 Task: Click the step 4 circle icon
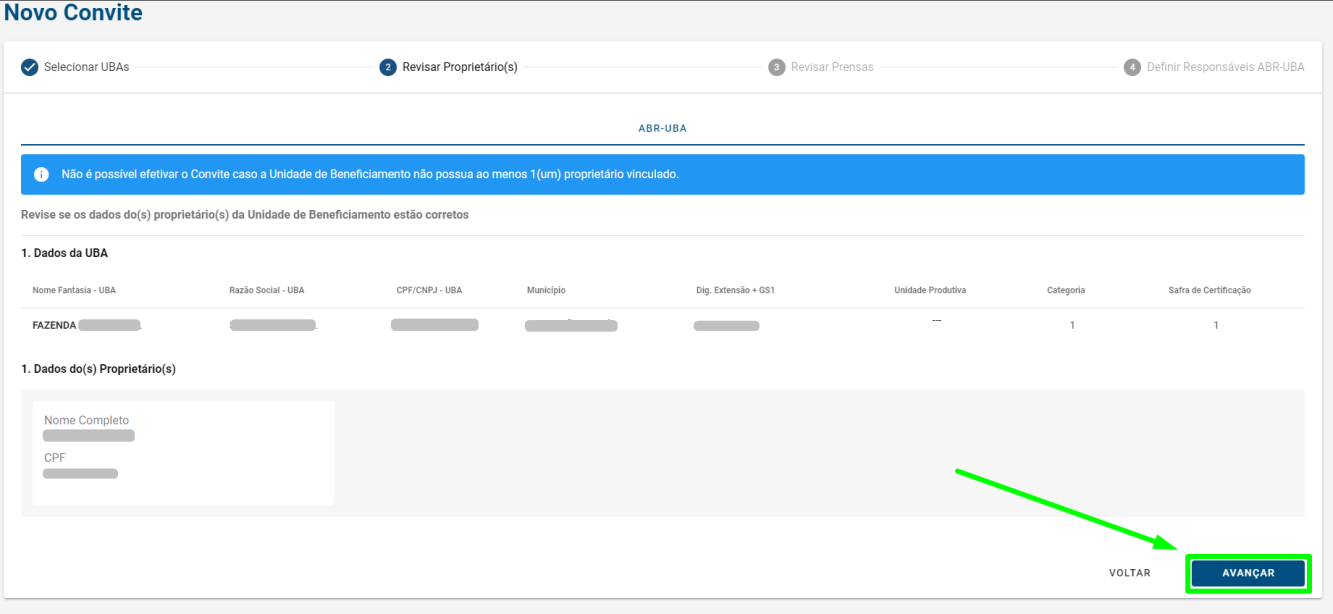[x=1132, y=67]
